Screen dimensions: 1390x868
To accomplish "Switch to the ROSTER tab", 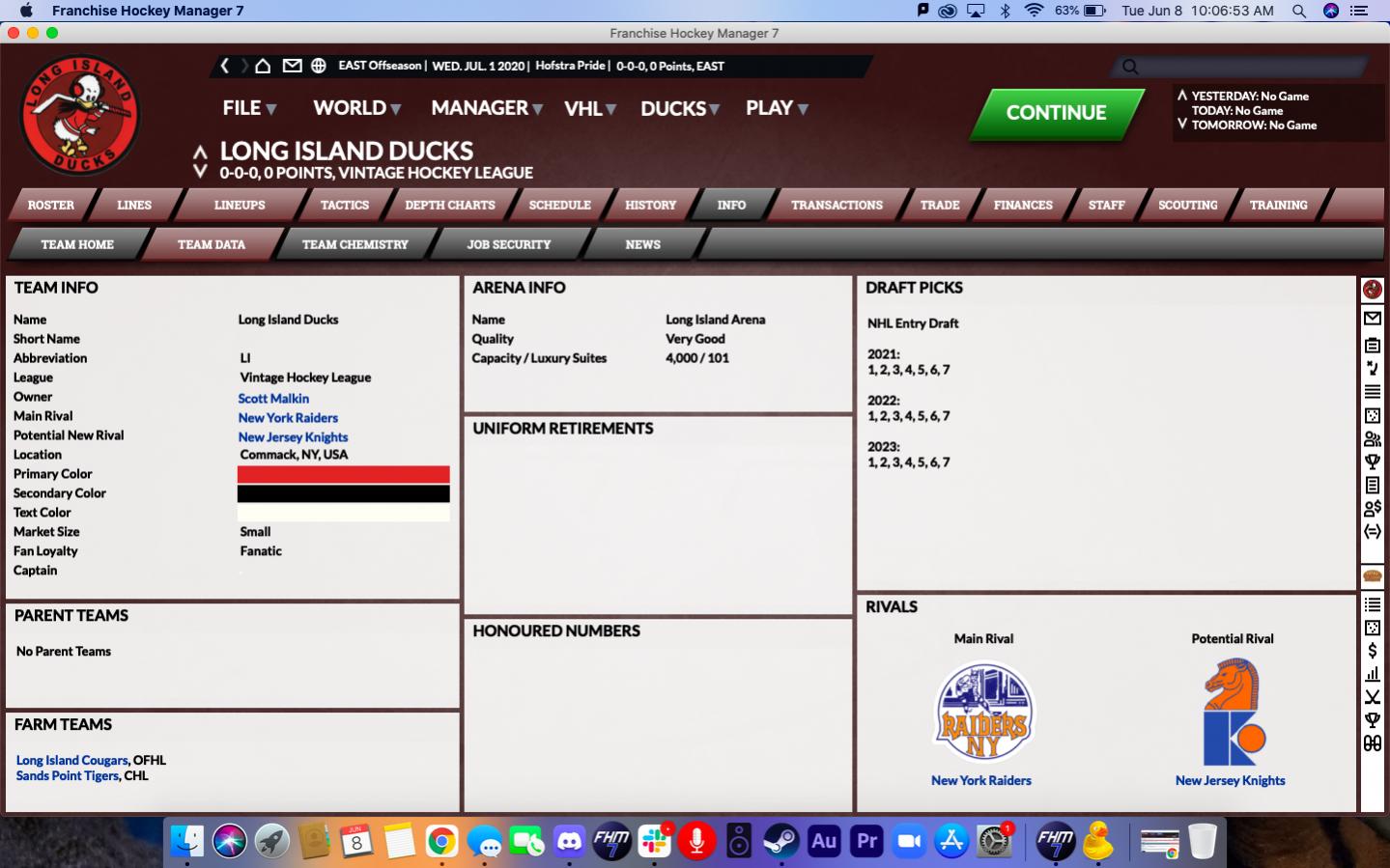I will tap(50, 205).
